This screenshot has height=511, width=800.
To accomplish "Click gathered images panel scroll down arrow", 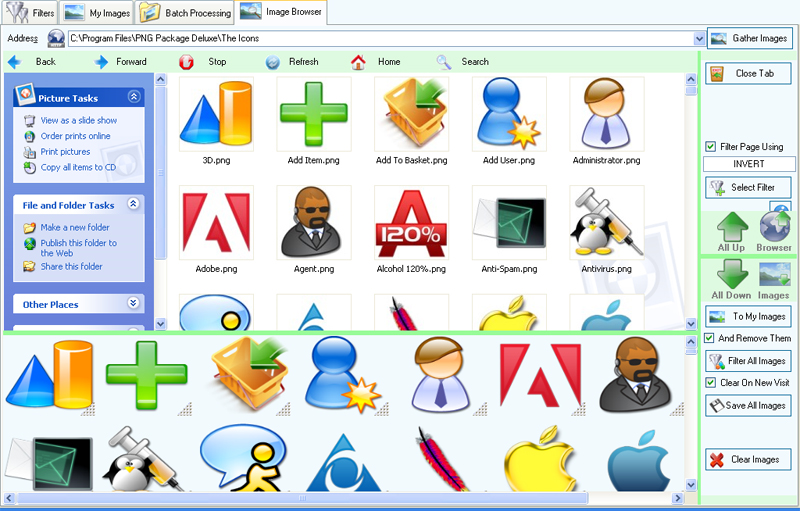I will 691,484.
